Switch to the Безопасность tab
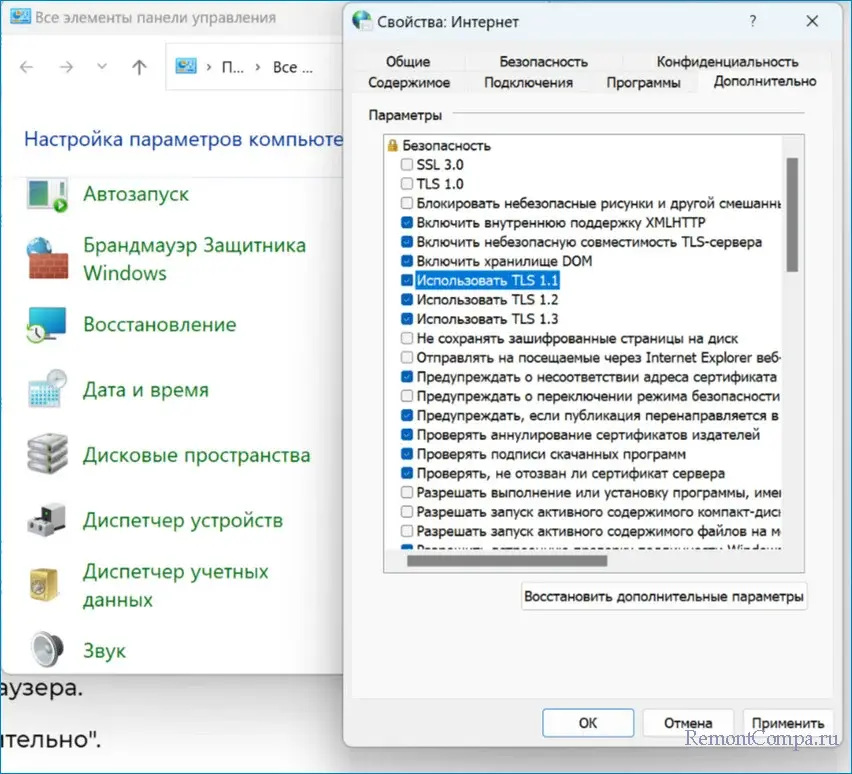 click(543, 61)
